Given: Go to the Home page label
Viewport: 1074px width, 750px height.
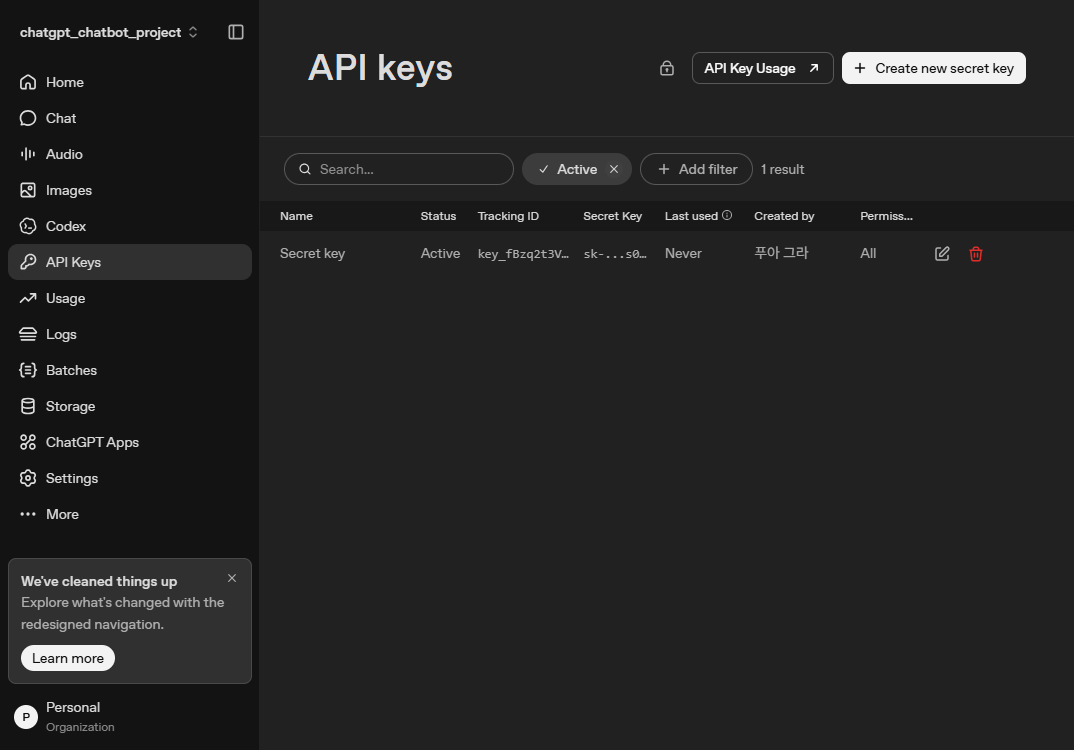Looking at the screenshot, I should (x=64, y=82).
